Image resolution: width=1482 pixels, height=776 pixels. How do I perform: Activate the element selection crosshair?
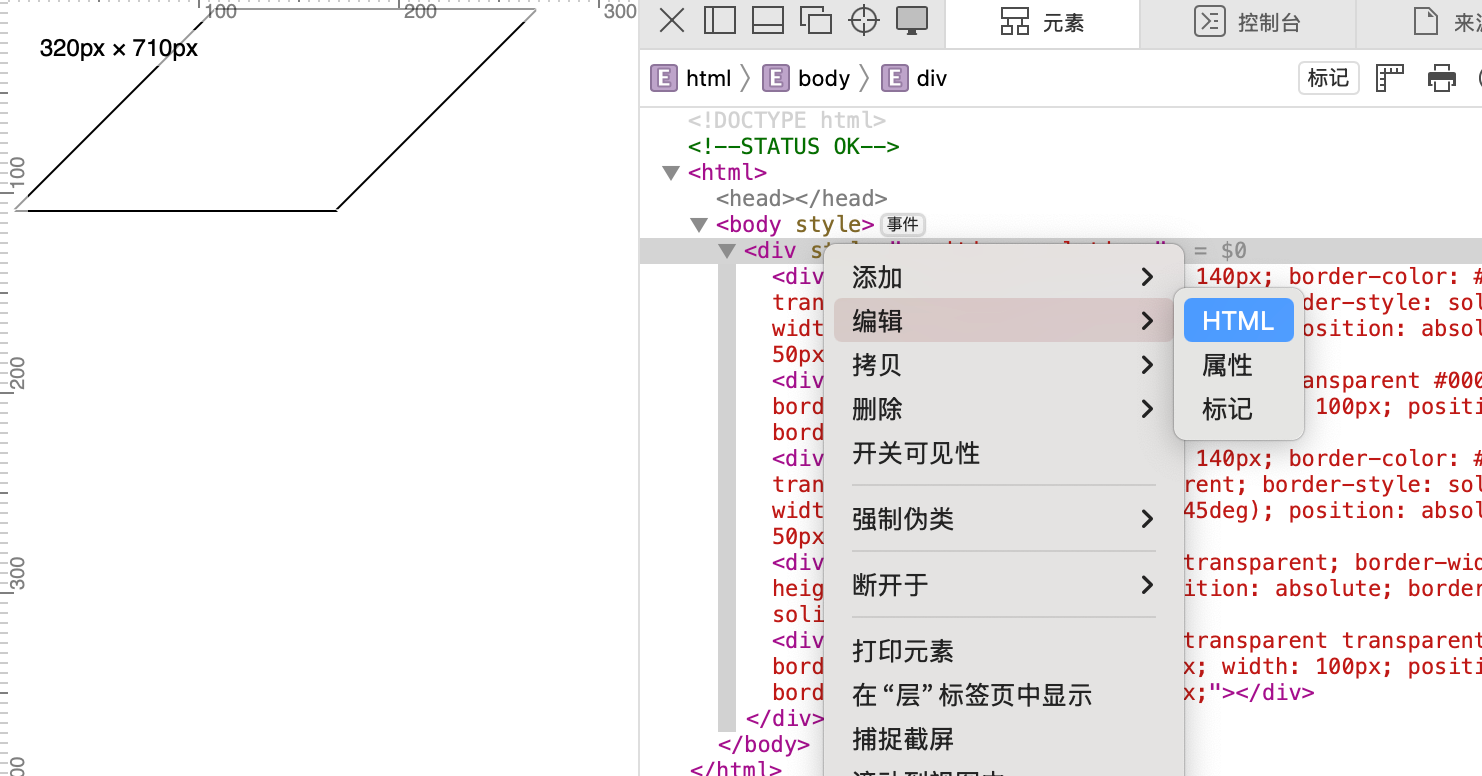click(864, 20)
